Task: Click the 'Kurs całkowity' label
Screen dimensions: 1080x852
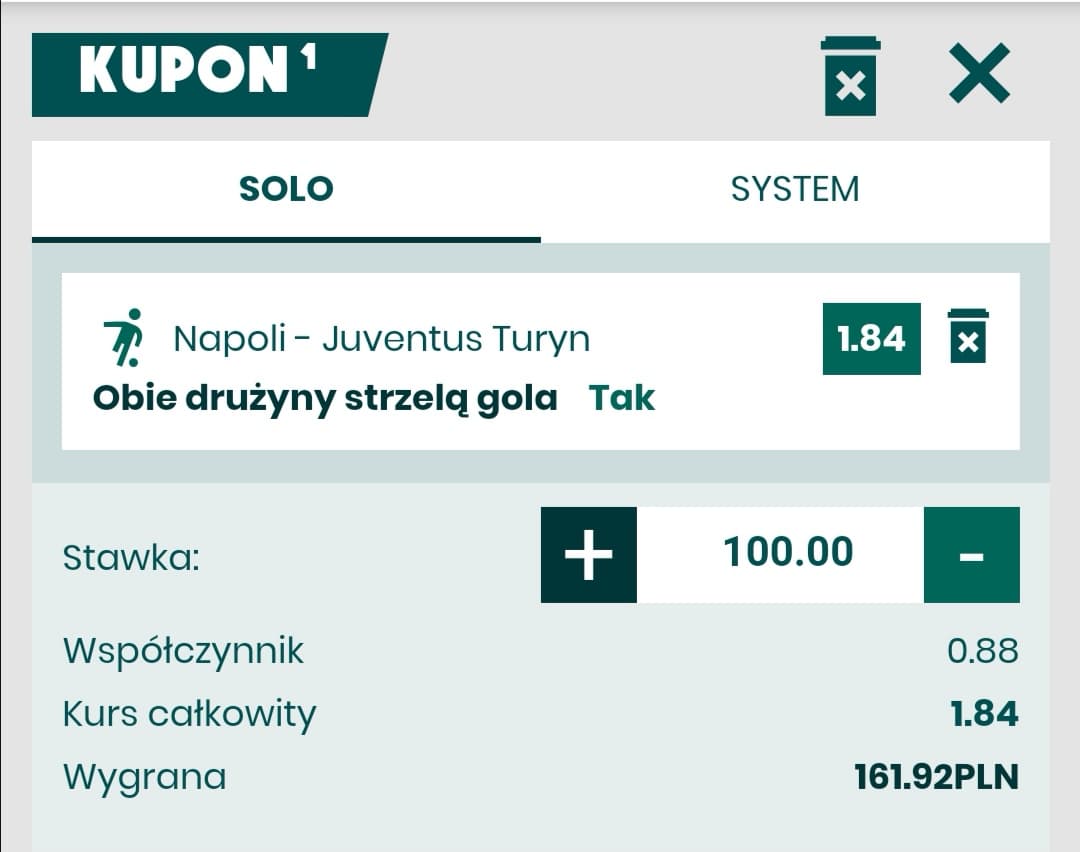Action: (x=189, y=714)
